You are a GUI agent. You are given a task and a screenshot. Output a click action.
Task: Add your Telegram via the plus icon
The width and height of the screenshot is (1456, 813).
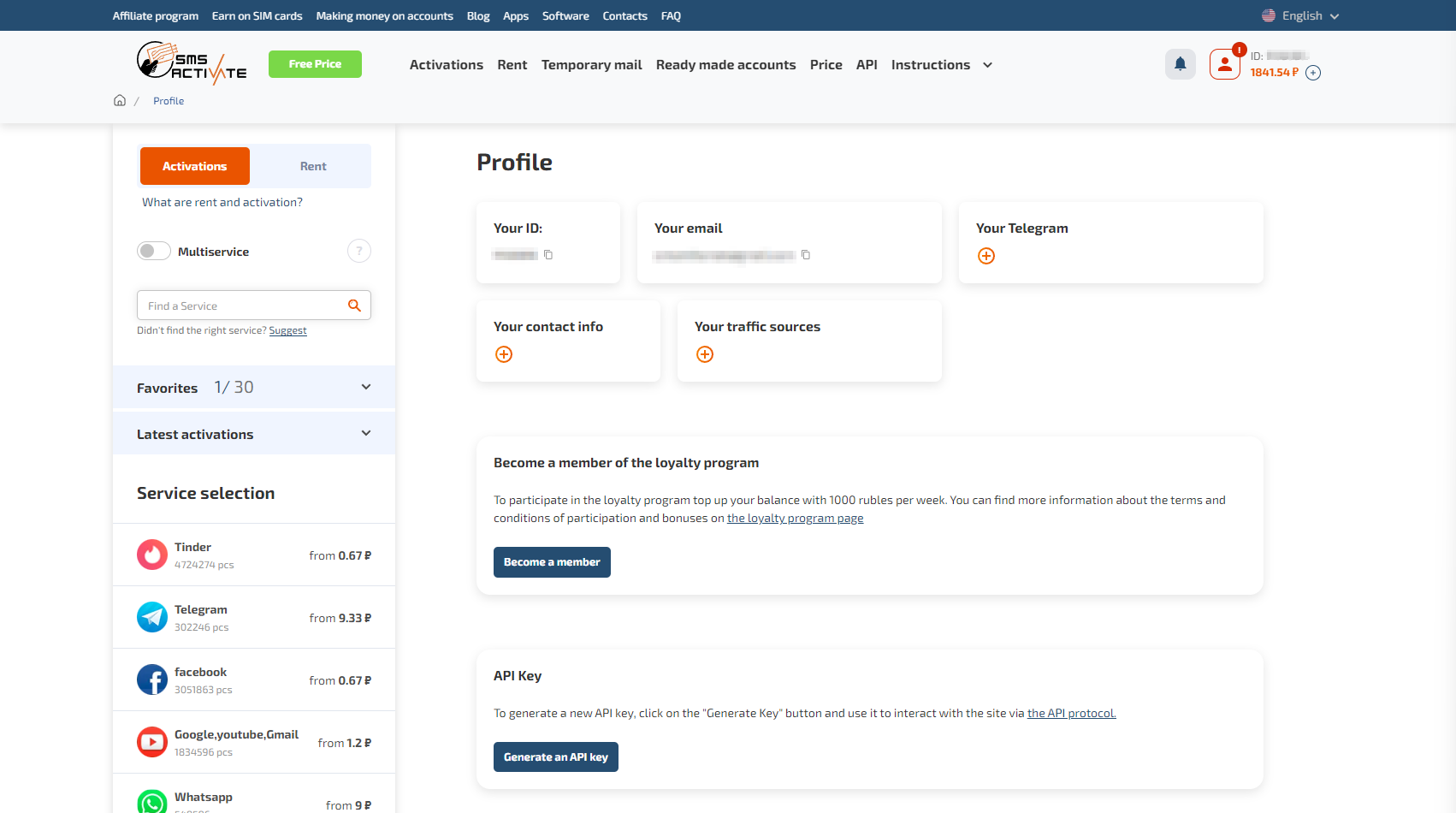tap(986, 255)
